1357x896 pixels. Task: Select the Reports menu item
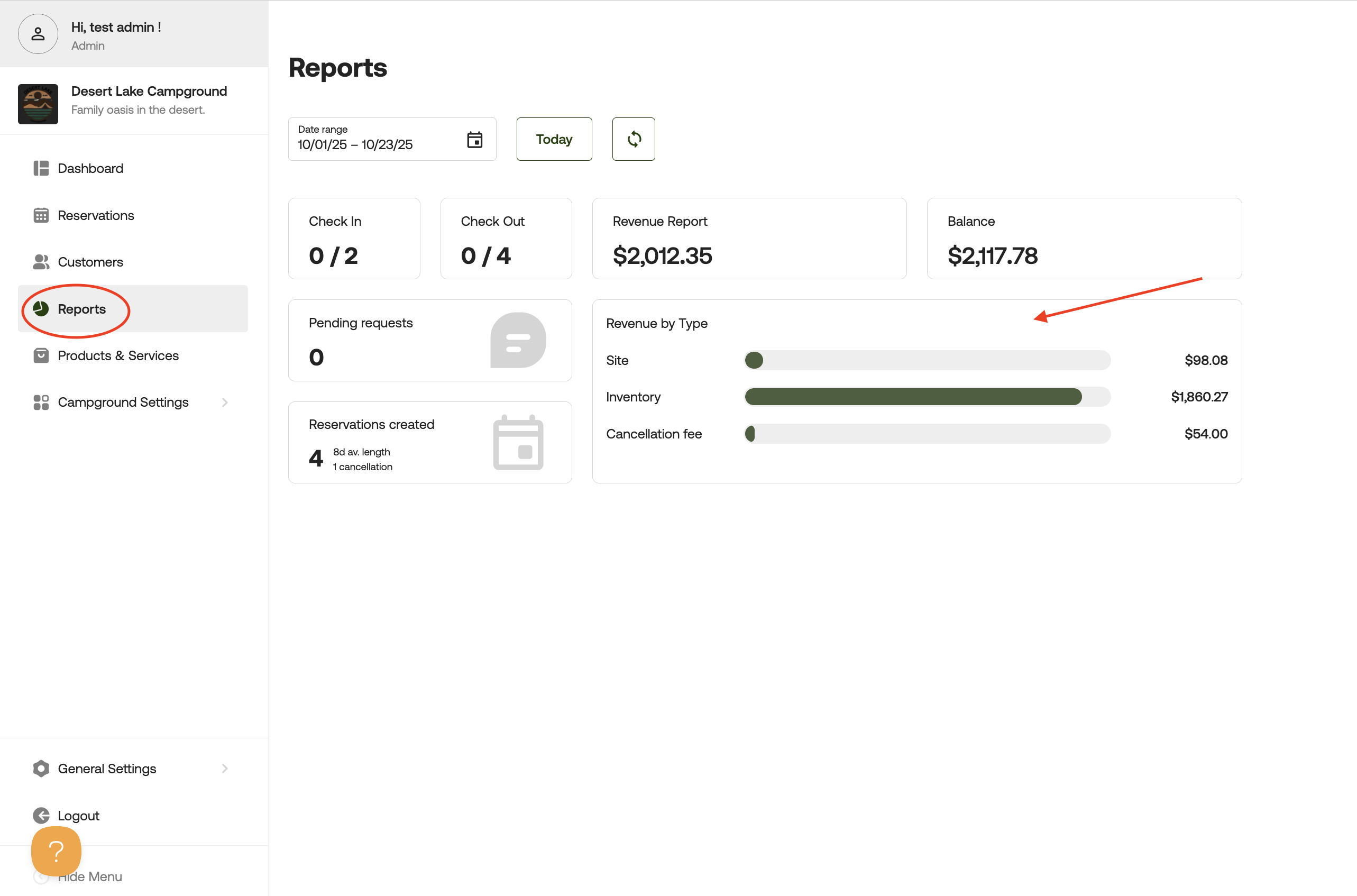click(82, 309)
